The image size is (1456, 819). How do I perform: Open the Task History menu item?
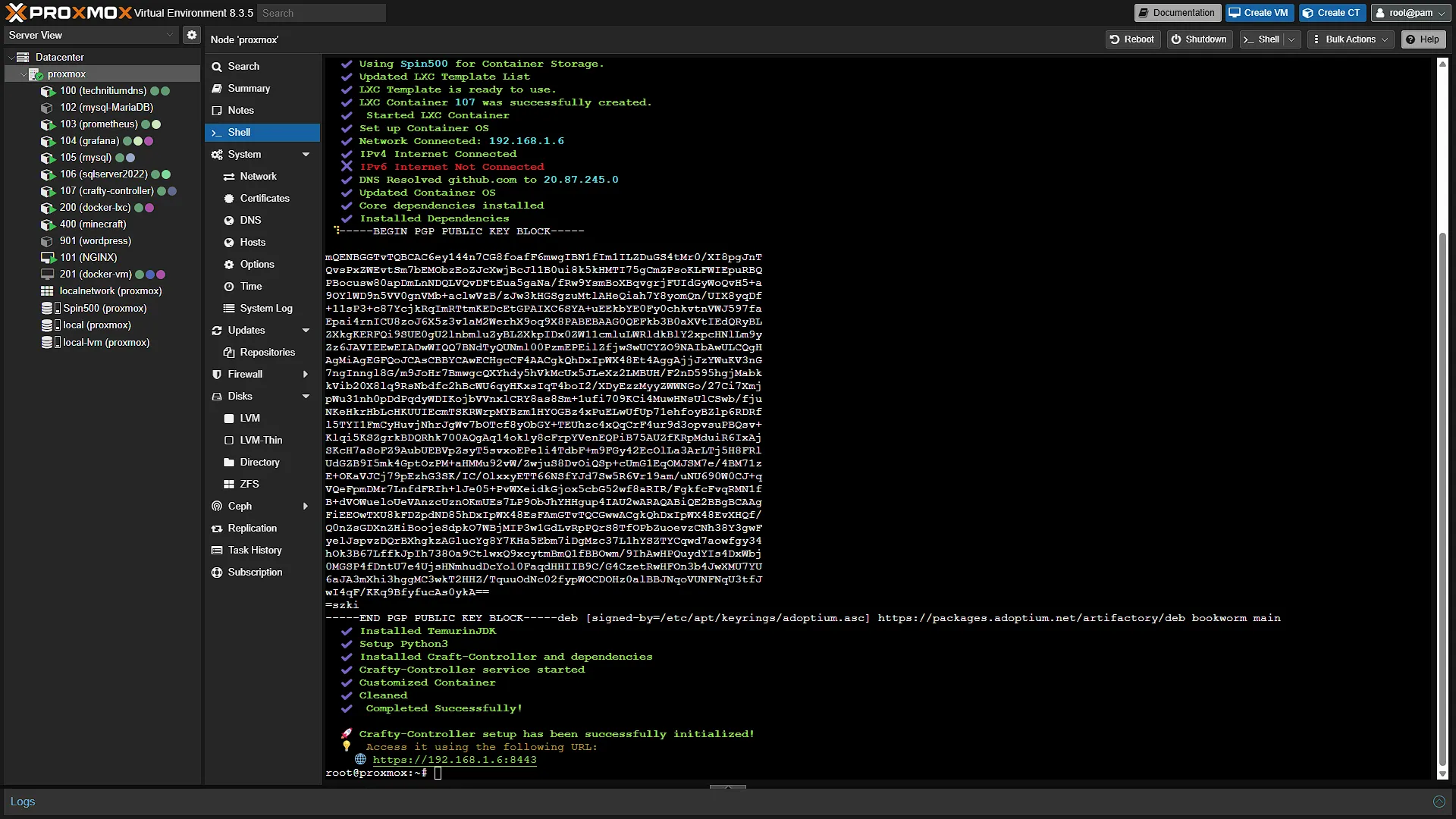click(x=262, y=551)
